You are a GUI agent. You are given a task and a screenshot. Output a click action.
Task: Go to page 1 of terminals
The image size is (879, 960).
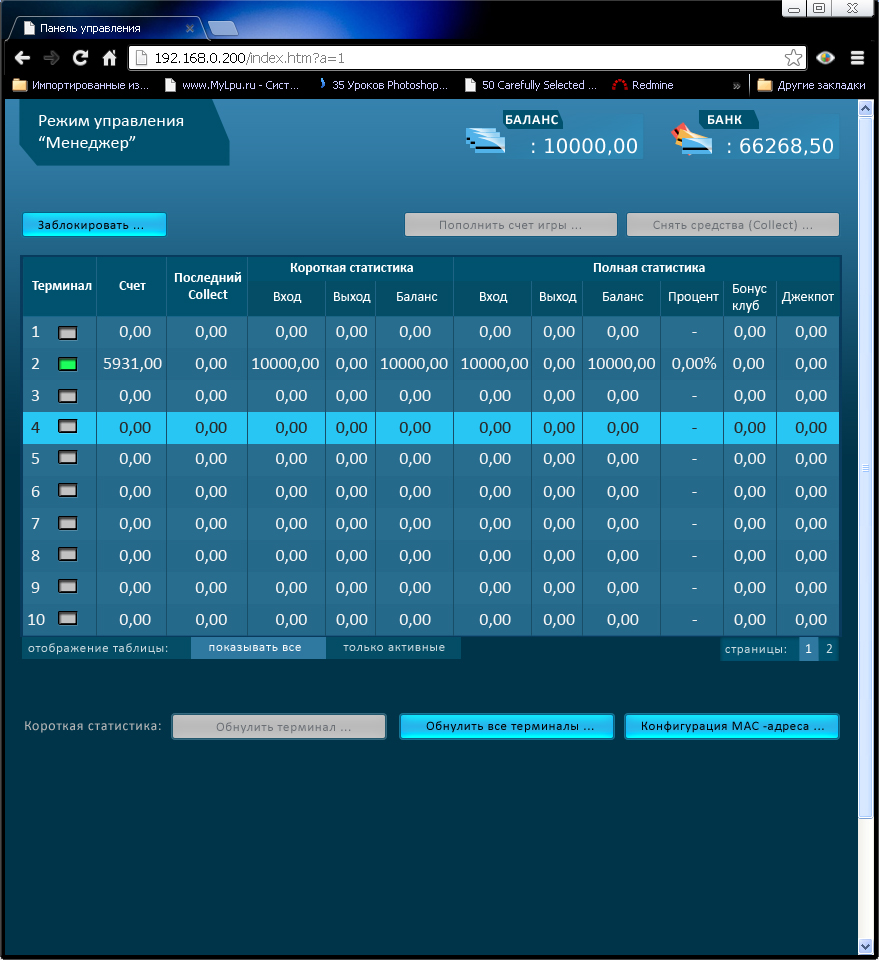[x=809, y=649]
